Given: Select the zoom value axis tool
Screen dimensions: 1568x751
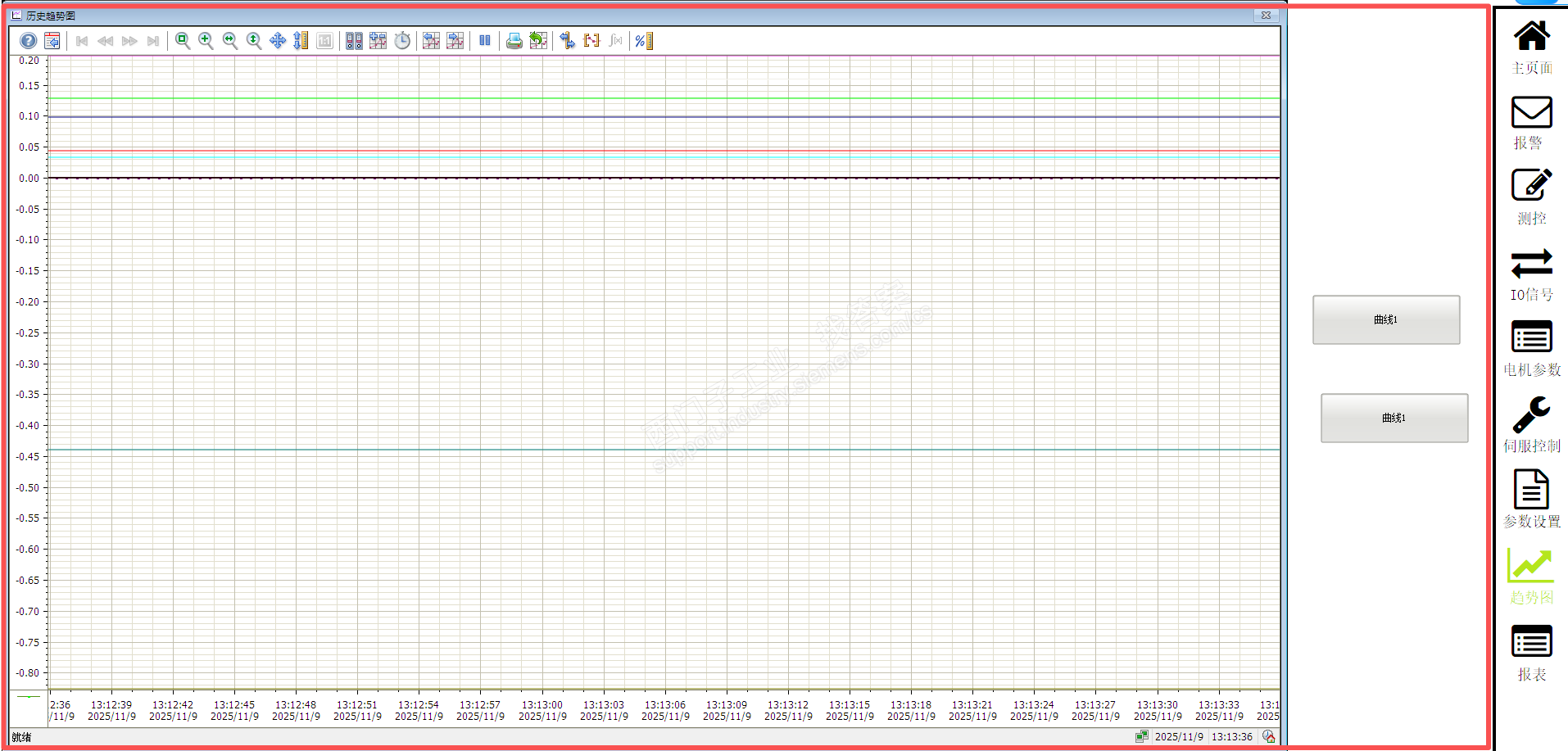Looking at the screenshot, I should pyautogui.click(x=254, y=41).
